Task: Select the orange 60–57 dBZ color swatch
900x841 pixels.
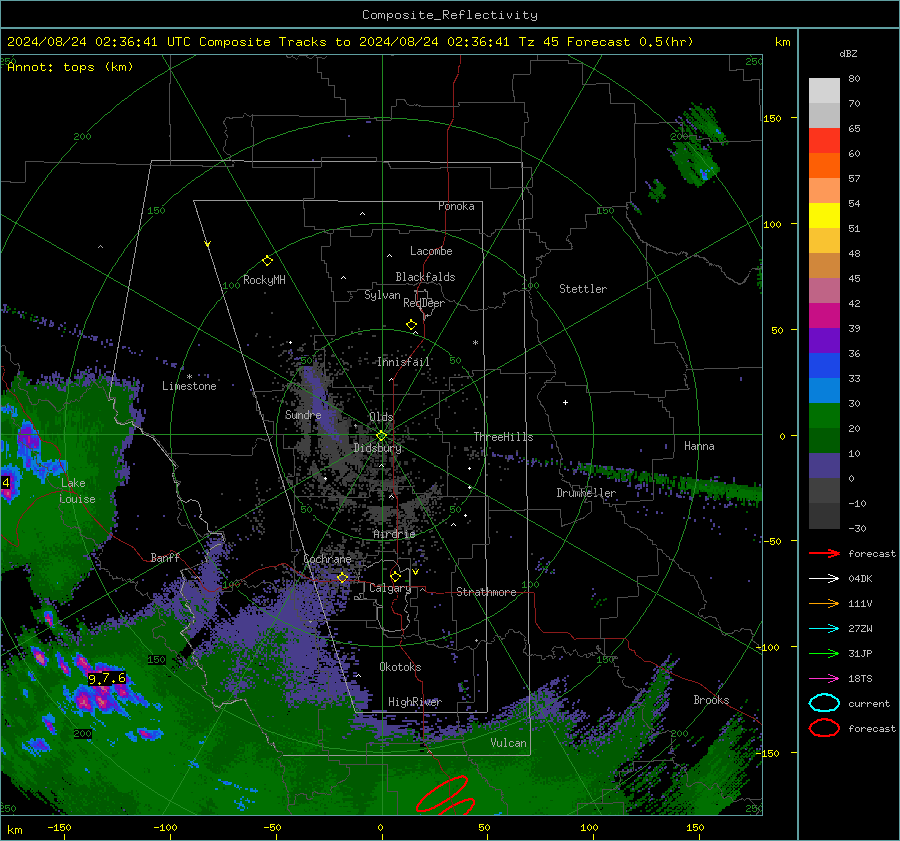Action: tap(824, 166)
